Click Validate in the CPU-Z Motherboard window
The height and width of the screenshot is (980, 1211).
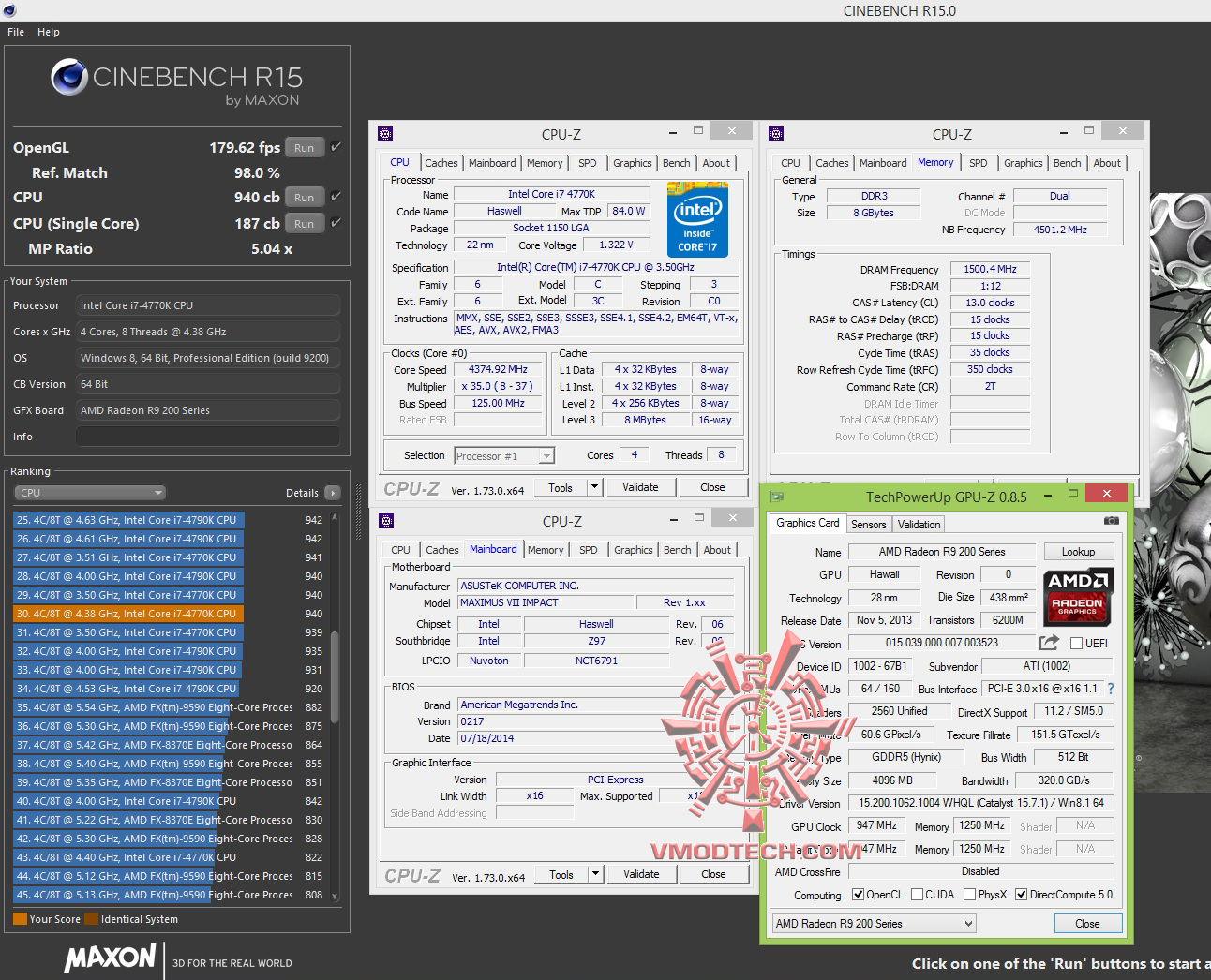642,874
